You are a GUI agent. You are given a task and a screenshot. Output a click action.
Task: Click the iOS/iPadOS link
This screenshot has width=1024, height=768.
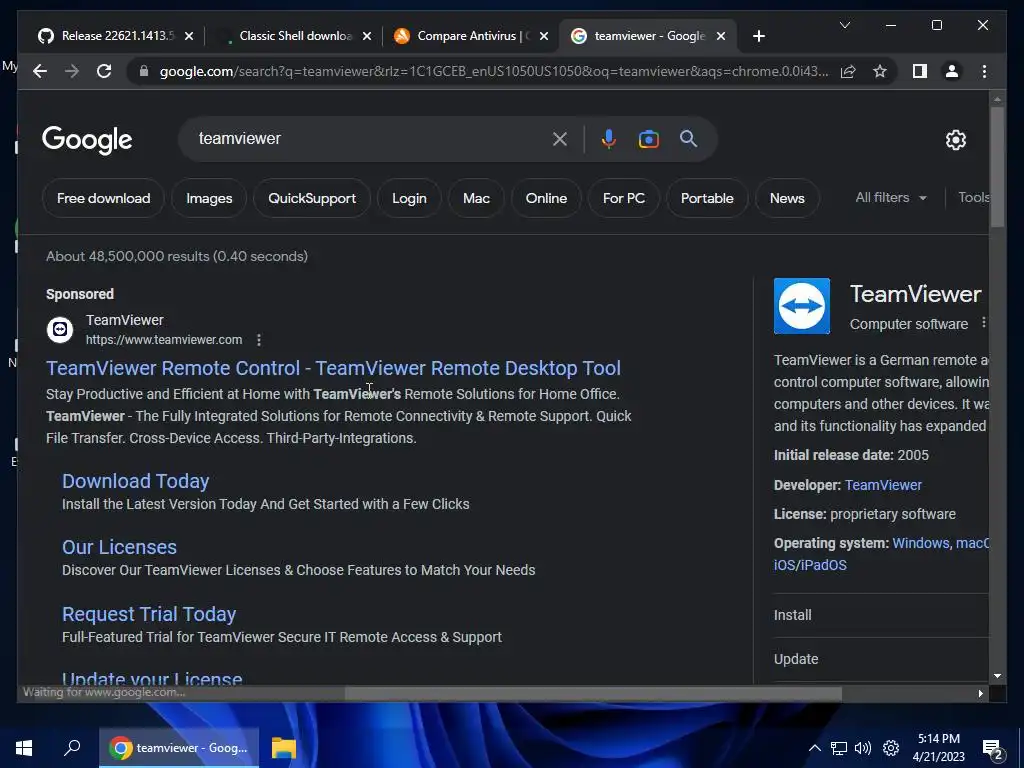(x=810, y=566)
